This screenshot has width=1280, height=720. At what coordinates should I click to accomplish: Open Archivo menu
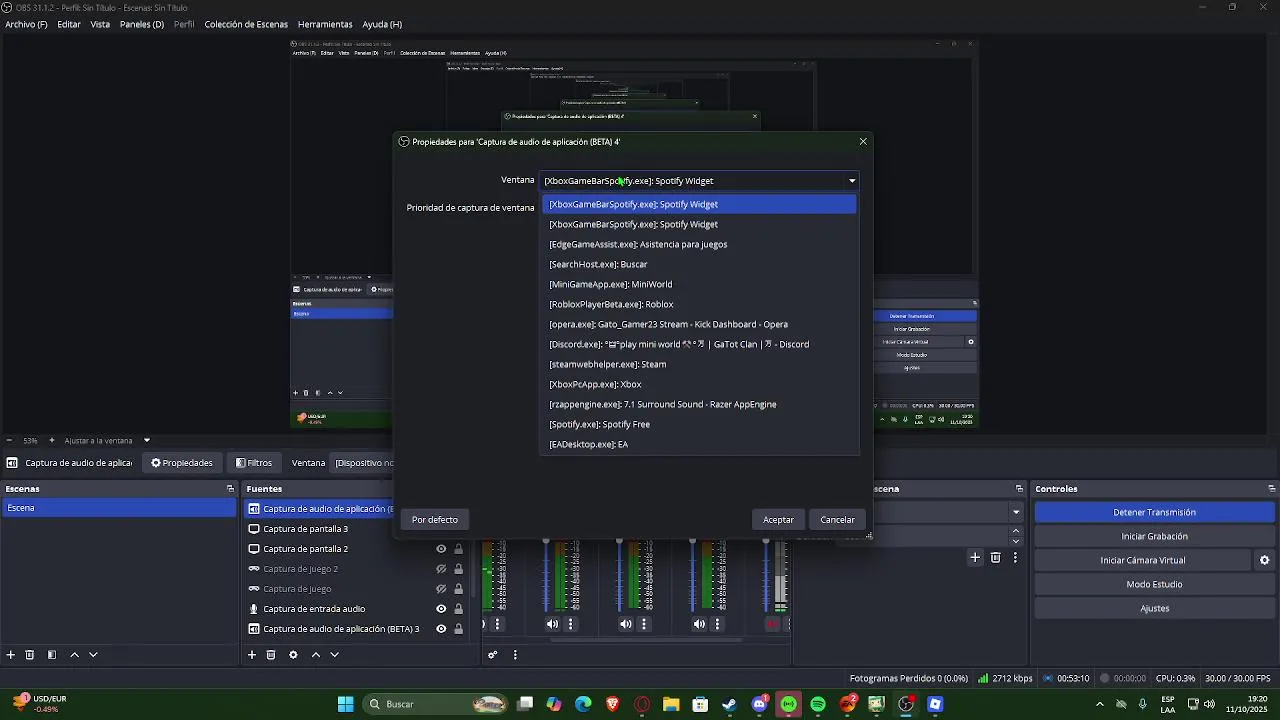point(26,24)
